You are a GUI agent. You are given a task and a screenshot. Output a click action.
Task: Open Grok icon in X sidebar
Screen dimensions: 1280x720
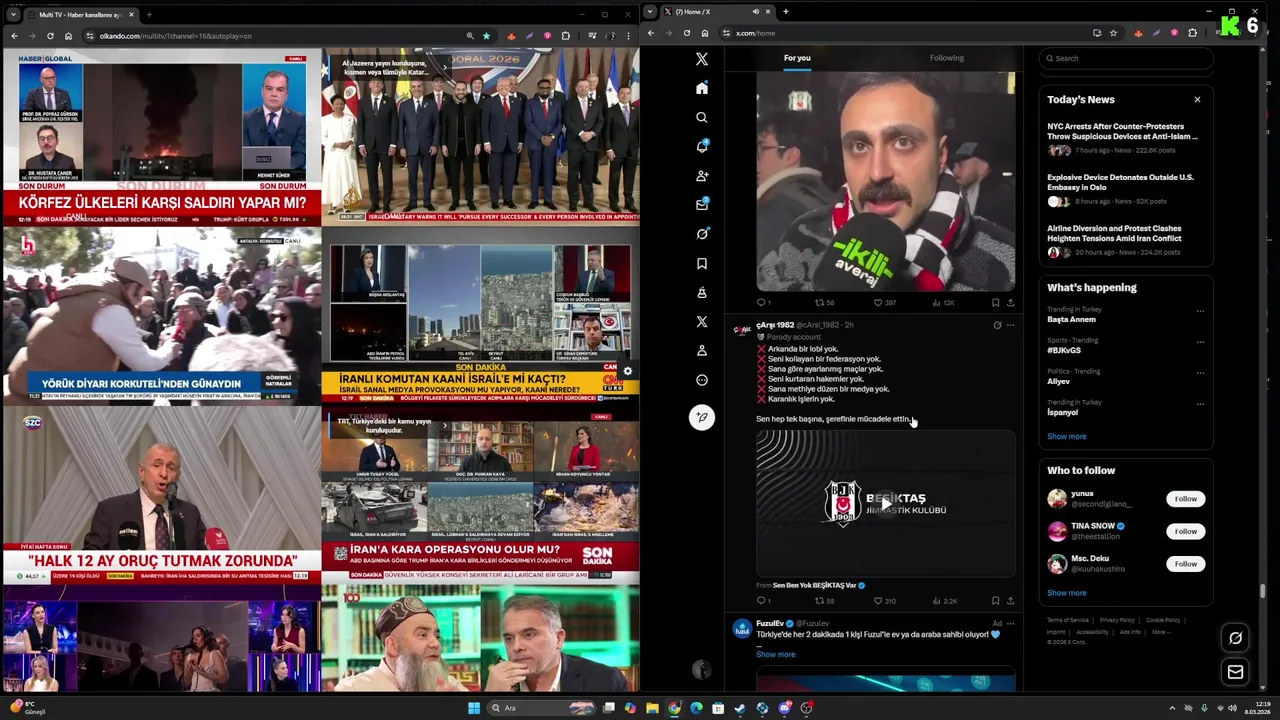(x=702, y=234)
